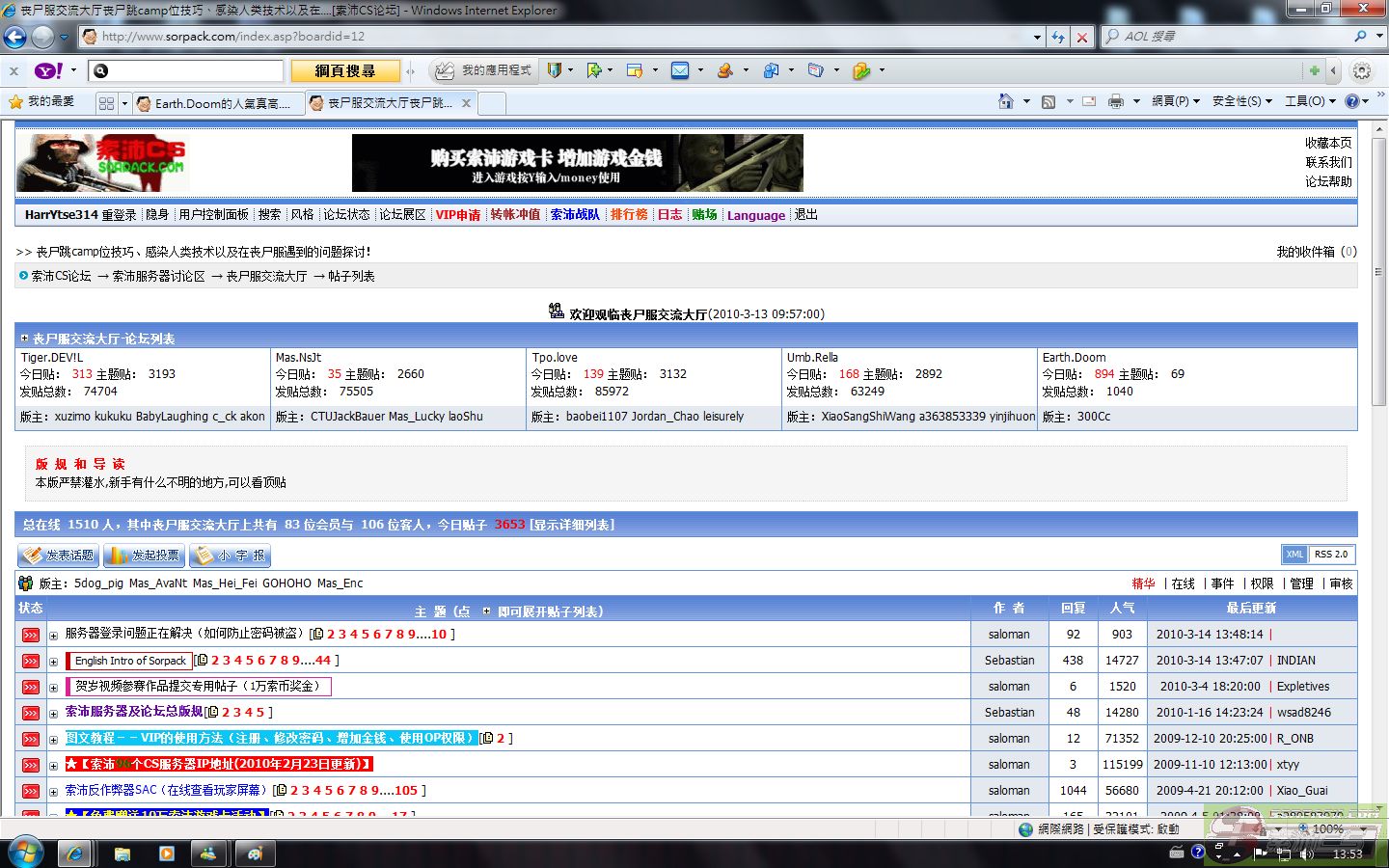Expand the 丧尸服交流大厅 forum list header
Viewport: 1389px width, 868px height.
25,339
